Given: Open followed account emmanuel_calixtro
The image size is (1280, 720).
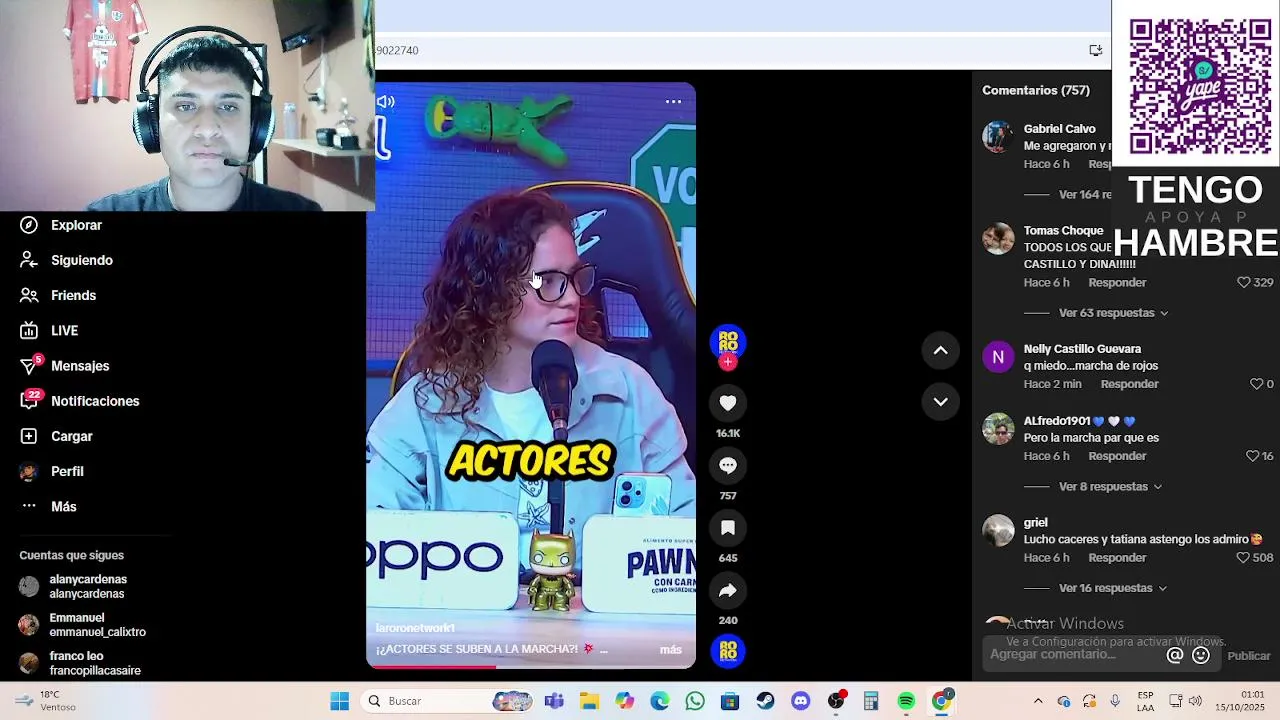Looking at the screenshot, I should (x=83, y=625).
